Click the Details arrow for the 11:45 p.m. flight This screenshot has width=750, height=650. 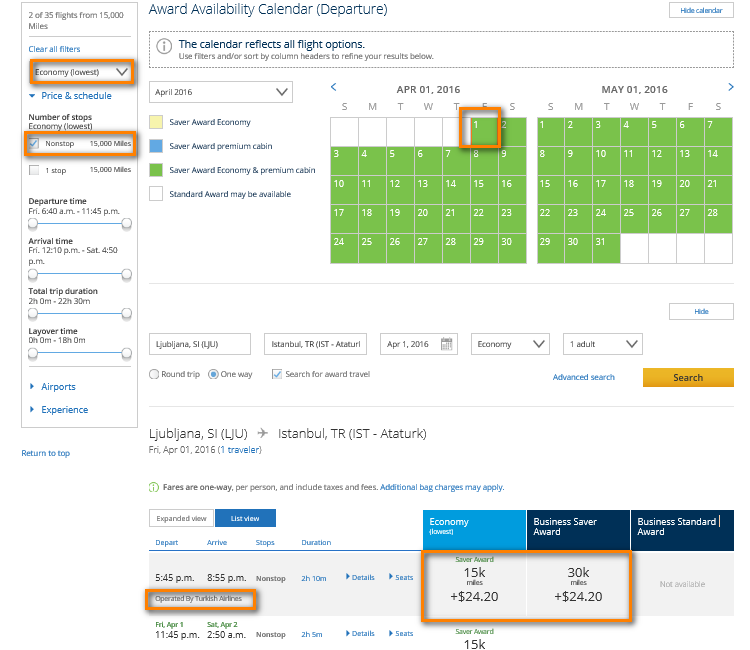point(361,633)
